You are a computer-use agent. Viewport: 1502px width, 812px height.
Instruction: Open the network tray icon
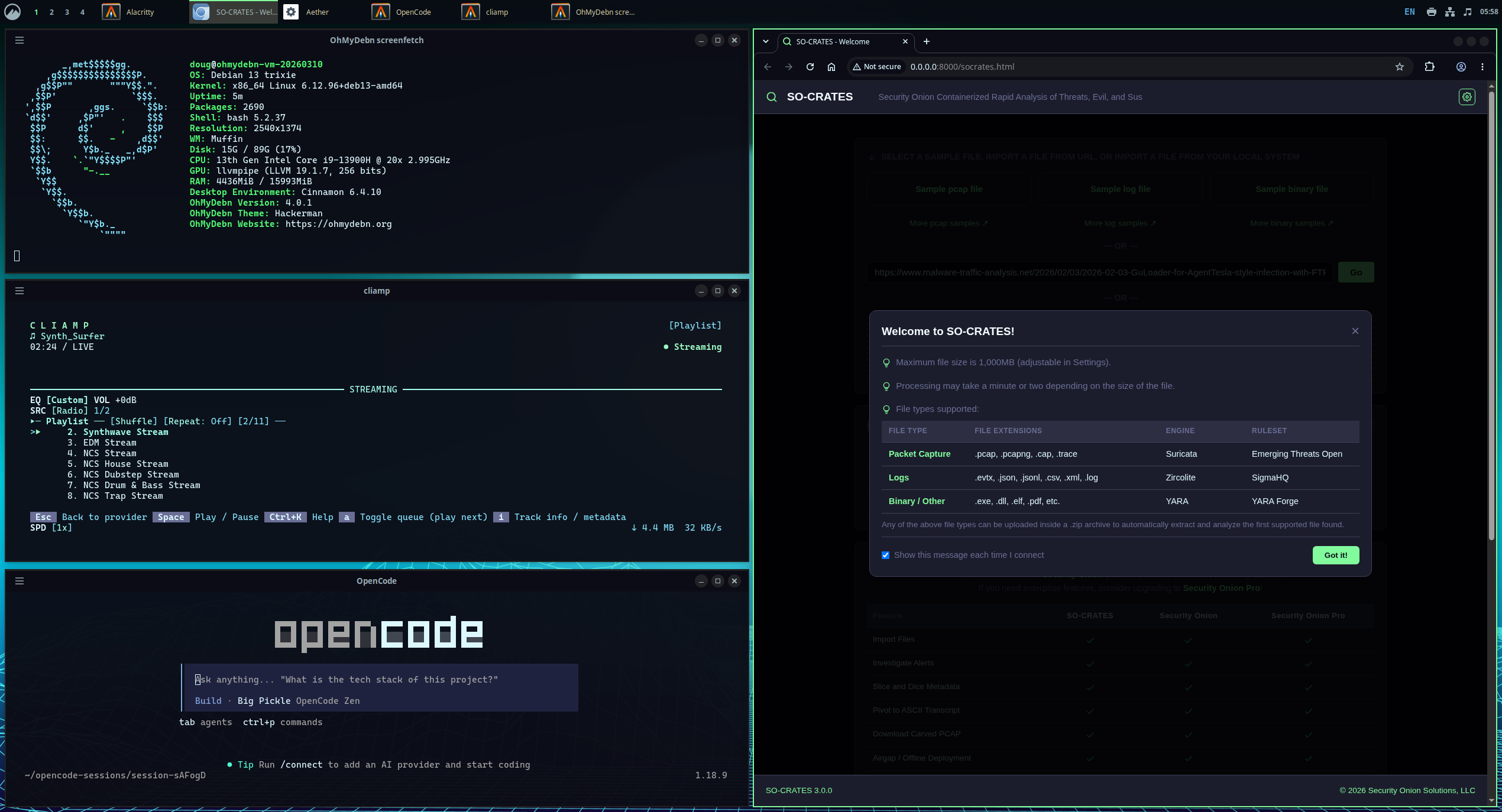(x=1449, y=12)
